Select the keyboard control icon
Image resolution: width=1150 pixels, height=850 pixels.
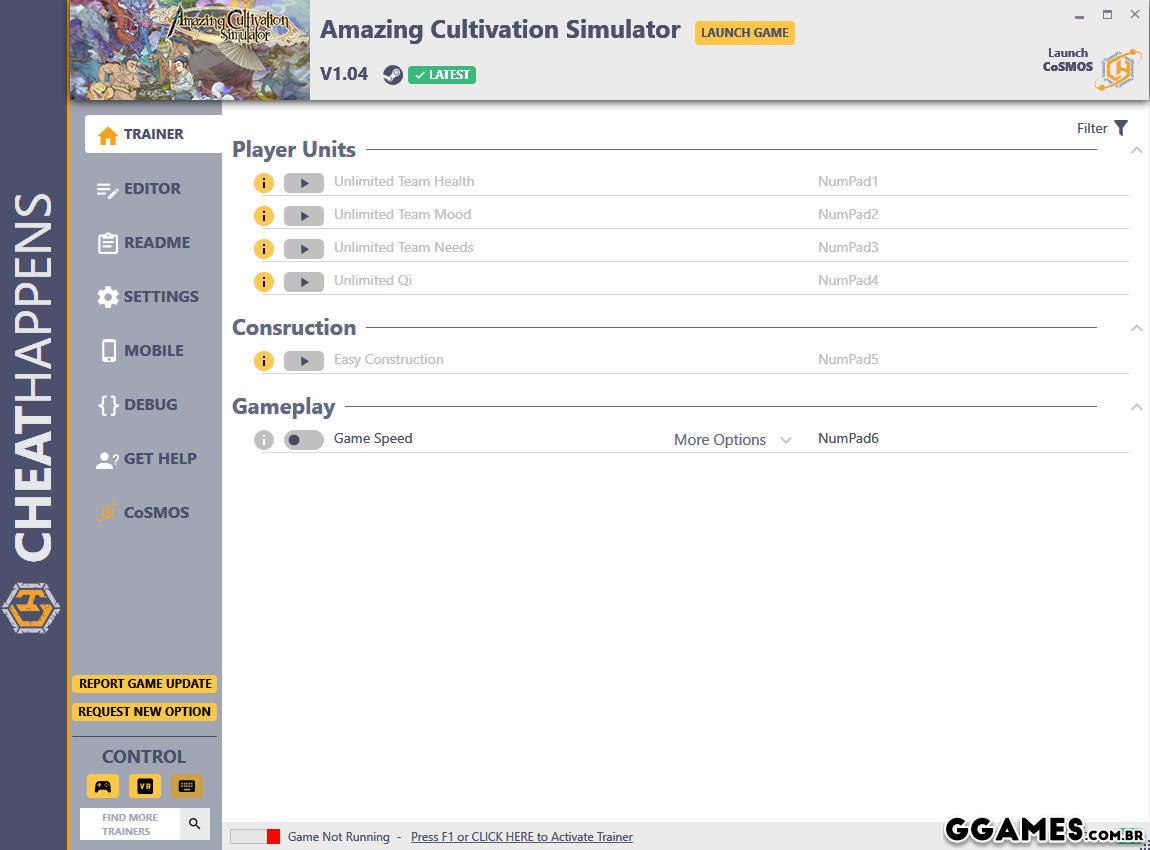(x=186, y=786)
